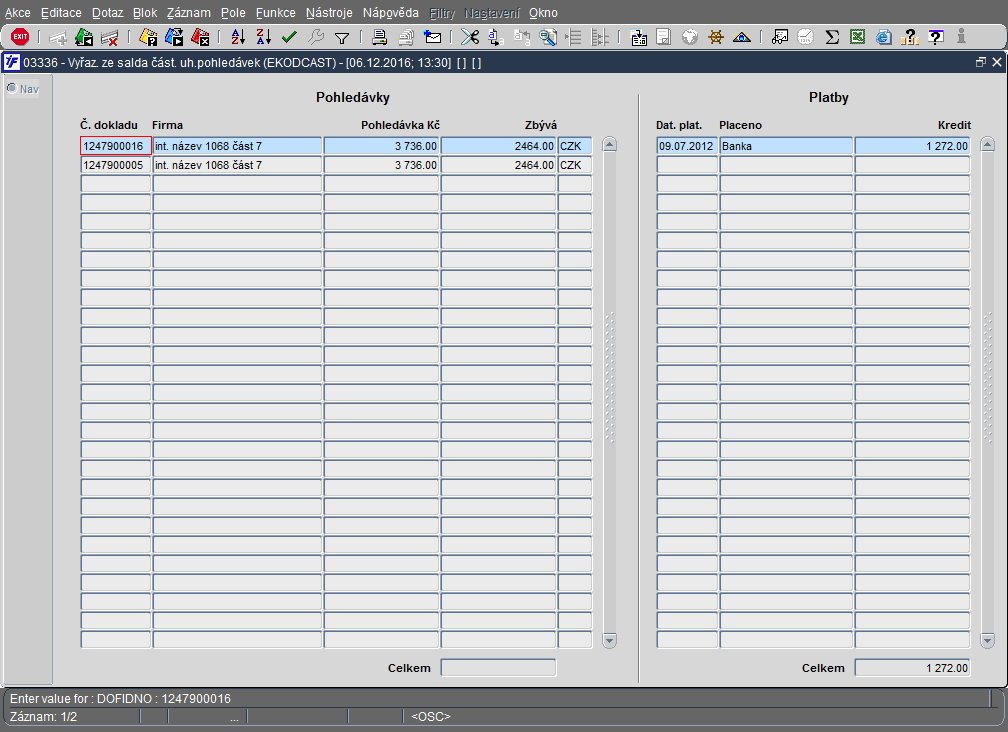Click payment date 09.07.2012
The width and height of the screenshot is (1008, 732).
click(687, 146)
